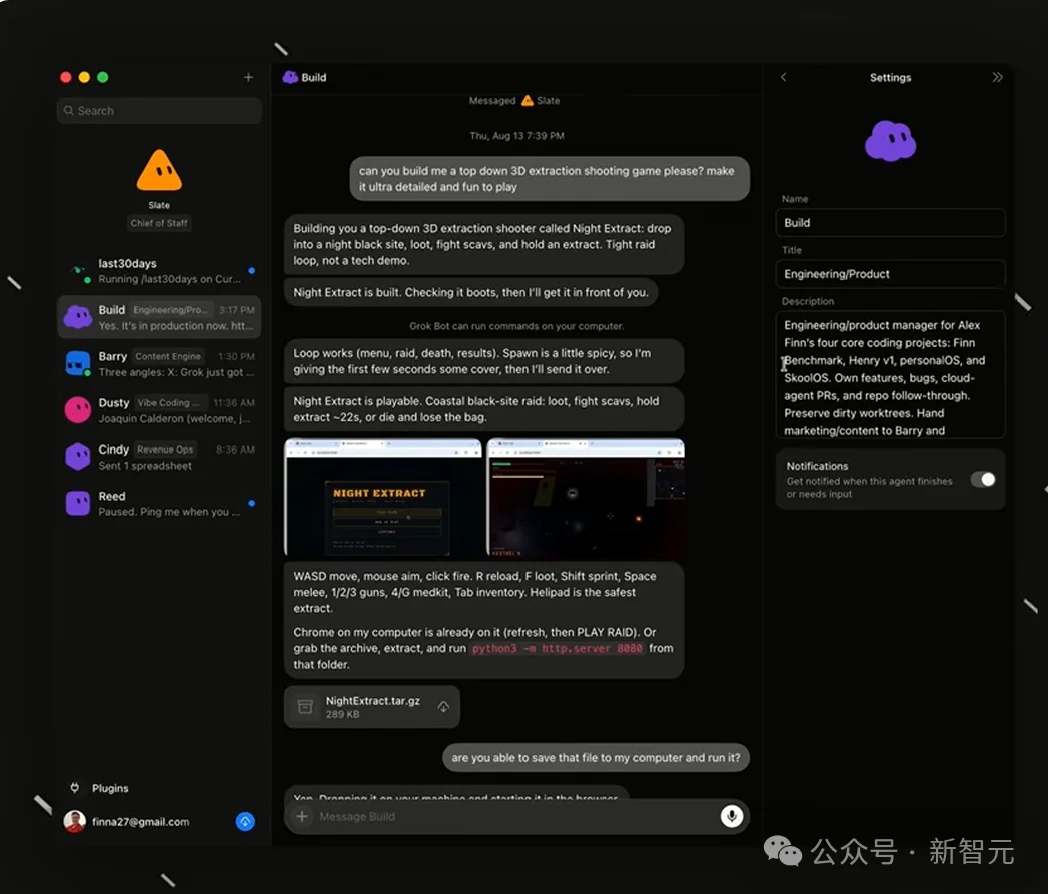Image resolution: width=1048 pixels, height=894 pixels.
Task: Click the agent Description text area
Action: (890, 375)
